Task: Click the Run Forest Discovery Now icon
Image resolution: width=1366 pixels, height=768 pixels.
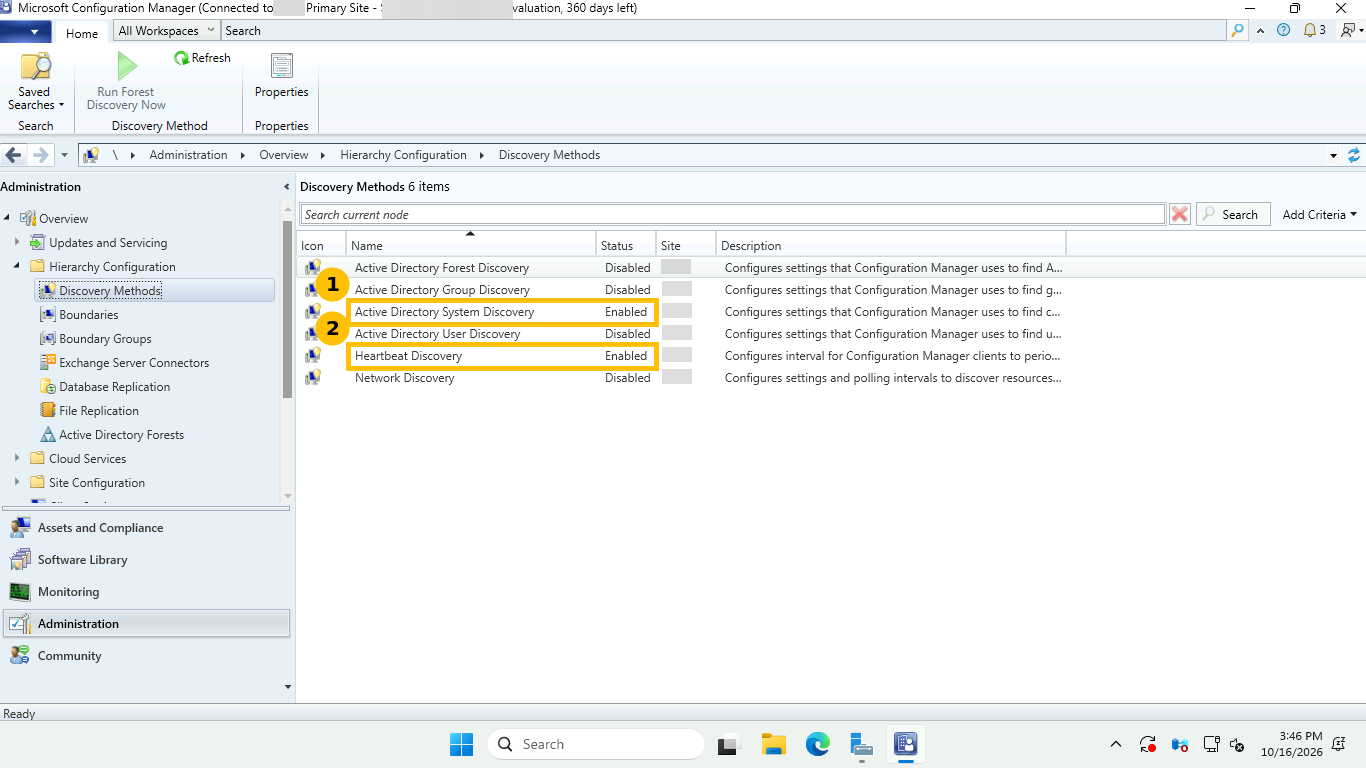Action: click(126, 67)
